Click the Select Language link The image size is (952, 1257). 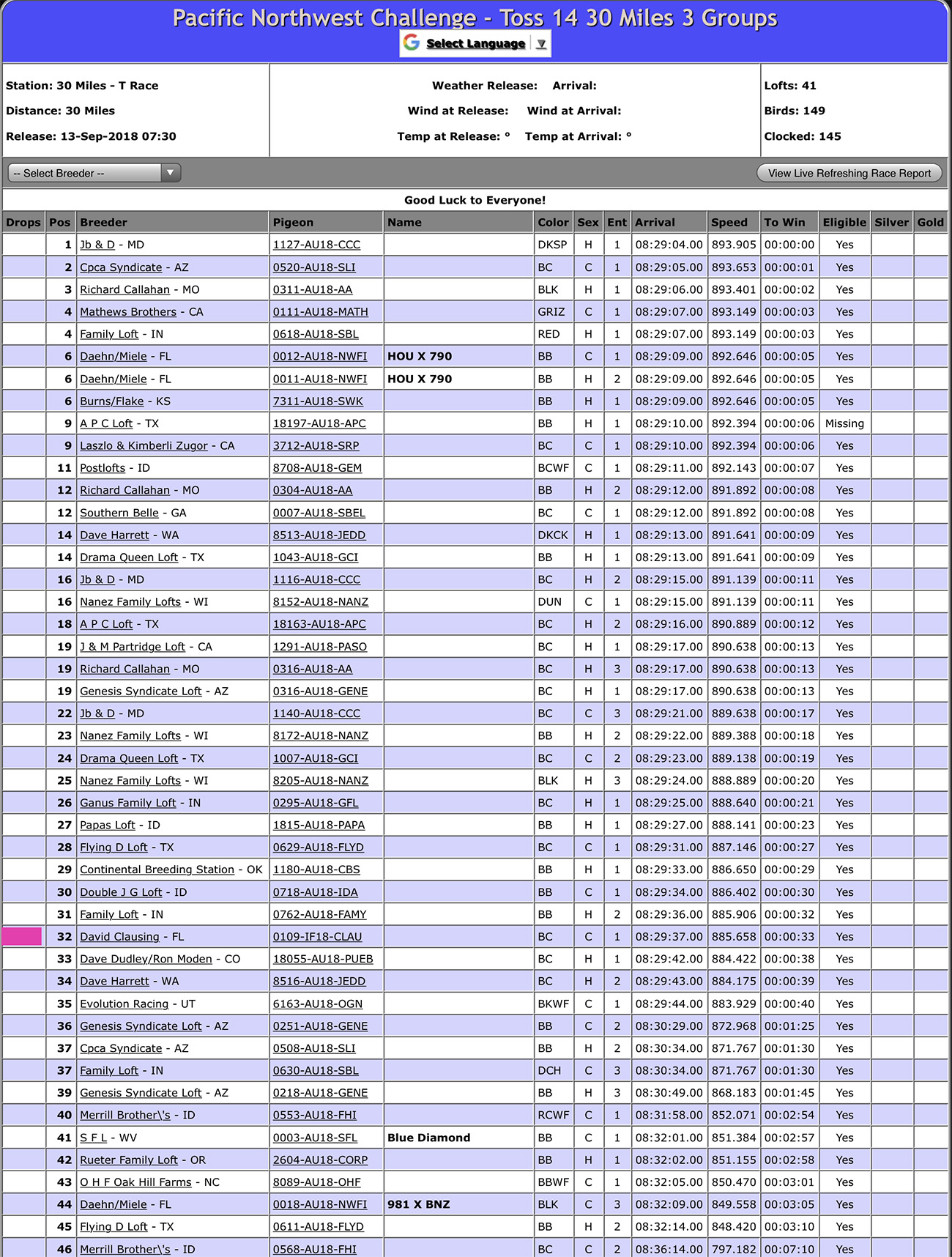click(475, 44)
